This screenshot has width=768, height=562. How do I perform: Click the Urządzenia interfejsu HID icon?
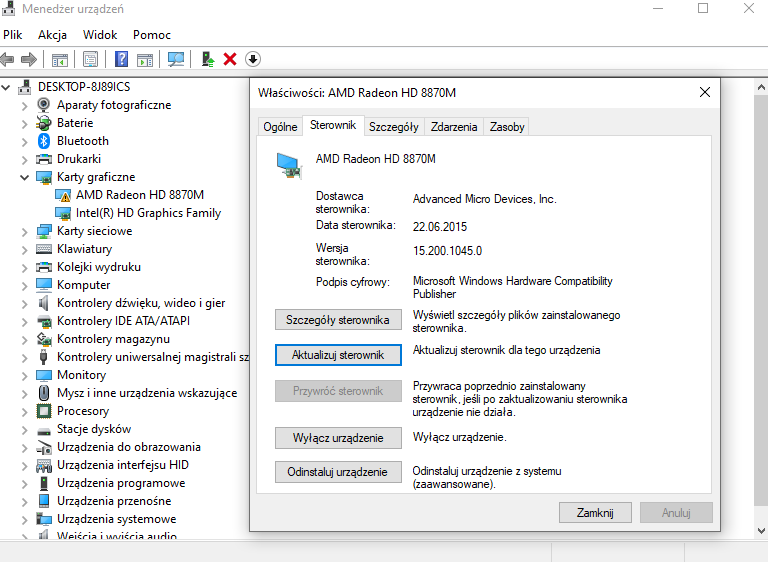pos(44,465)
